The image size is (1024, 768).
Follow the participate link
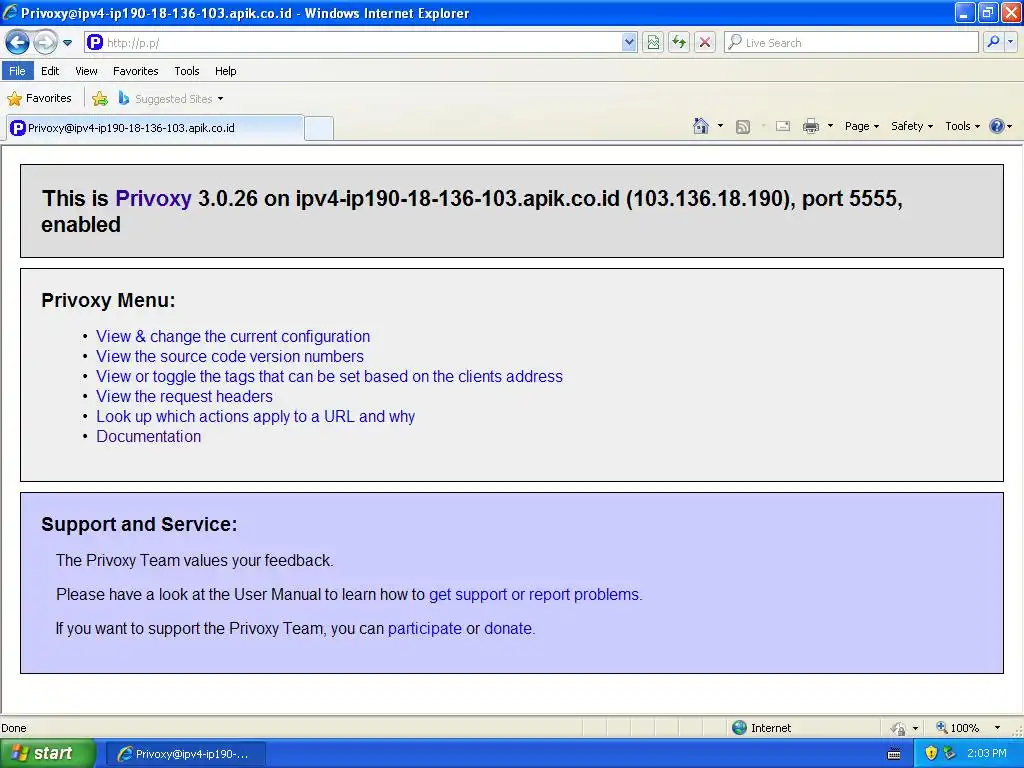424,628
